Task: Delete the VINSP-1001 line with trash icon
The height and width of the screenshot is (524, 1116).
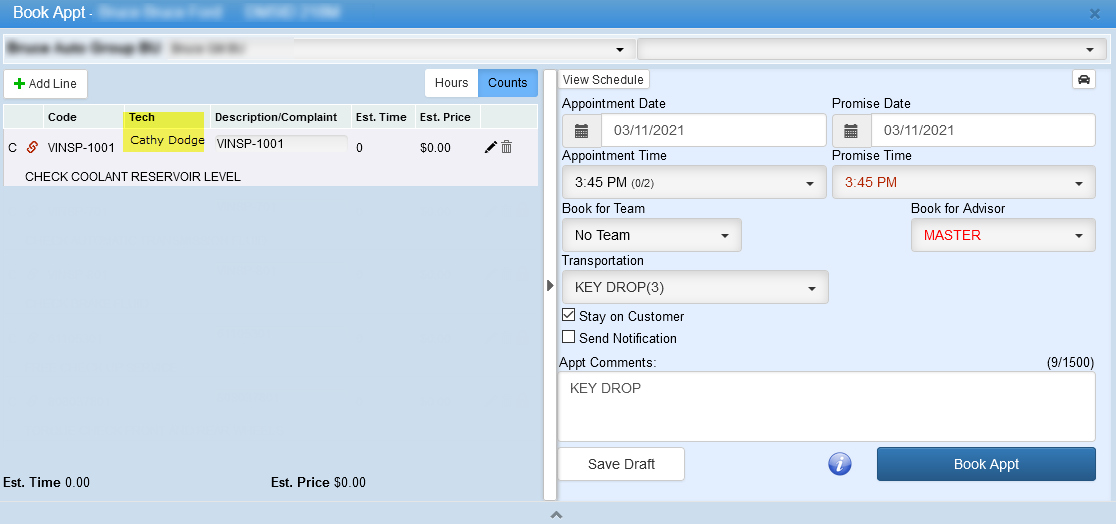Action: (507, 147)
